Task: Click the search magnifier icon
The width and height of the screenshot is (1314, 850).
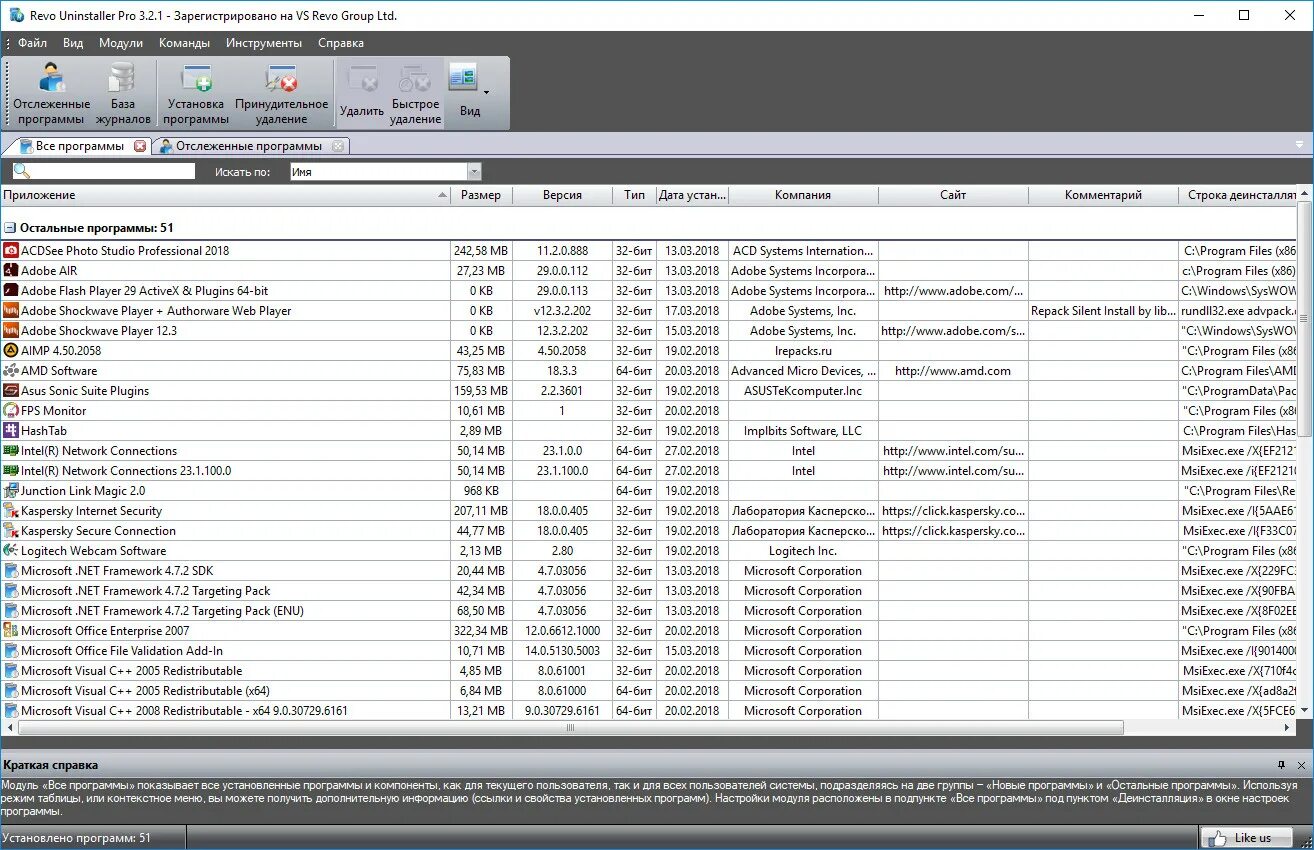Action: point(21,171)
